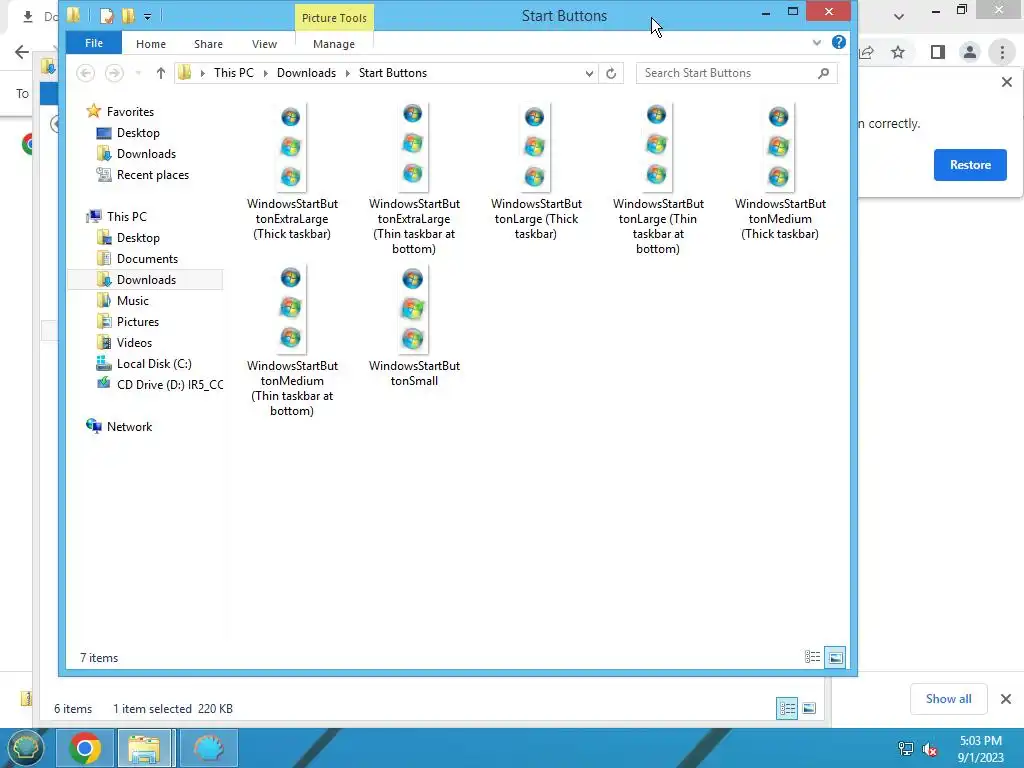Click Show all in Chrome downloads bar

click(x=948, y=699)
